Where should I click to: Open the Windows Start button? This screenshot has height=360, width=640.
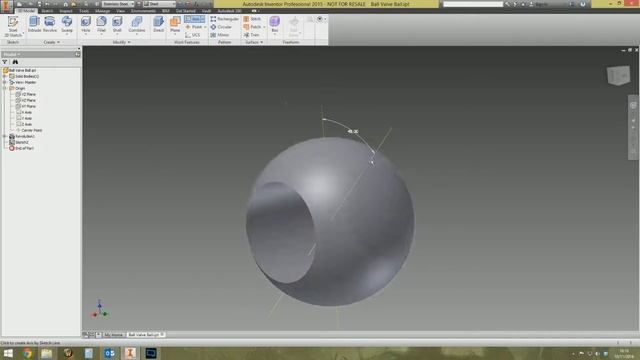pos(8,353)
